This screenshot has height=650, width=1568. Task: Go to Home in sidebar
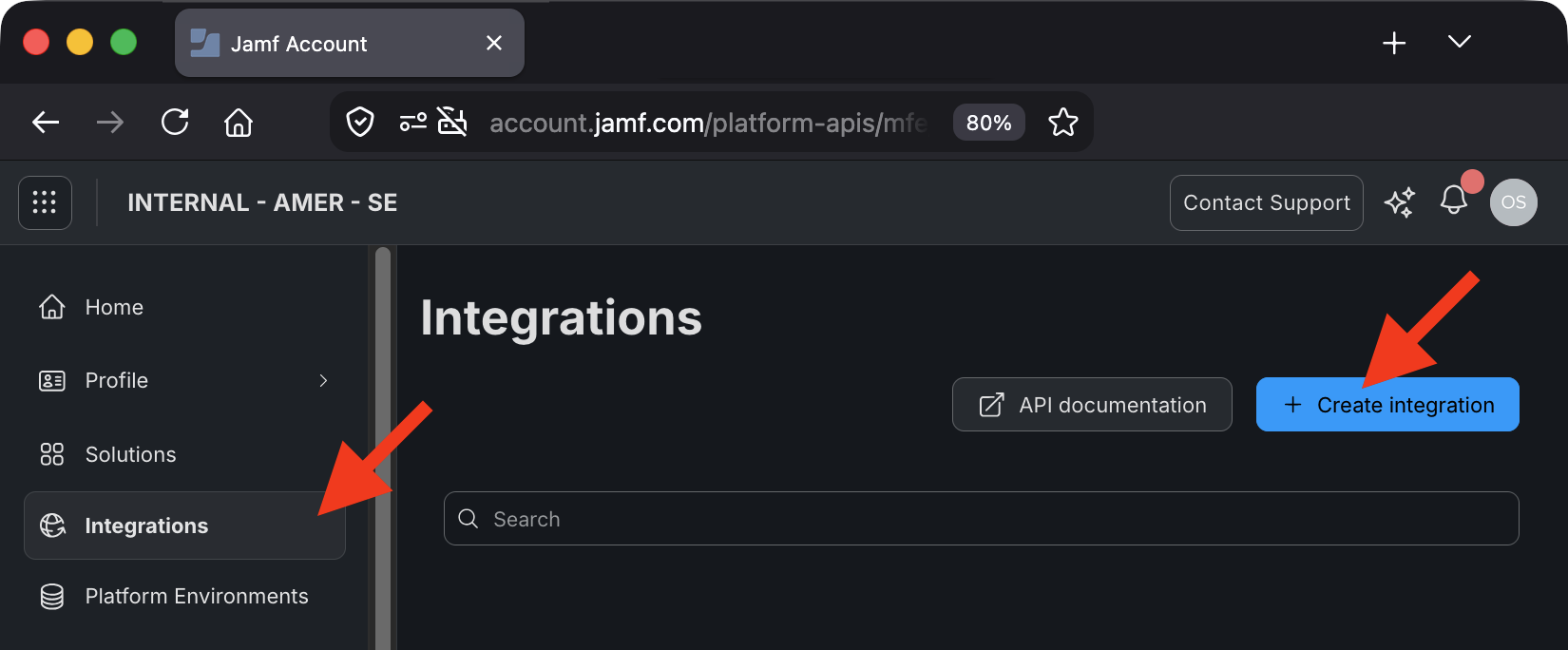(x=184, y=307)
